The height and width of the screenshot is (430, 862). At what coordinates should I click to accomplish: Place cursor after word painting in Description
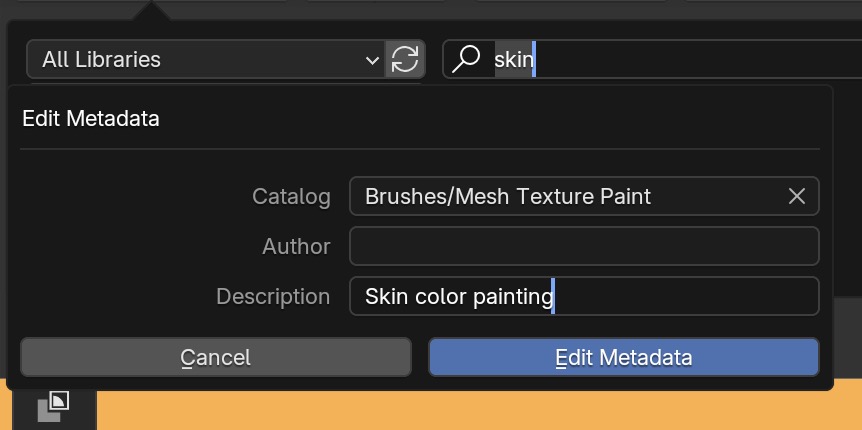(x=554, y=296)
